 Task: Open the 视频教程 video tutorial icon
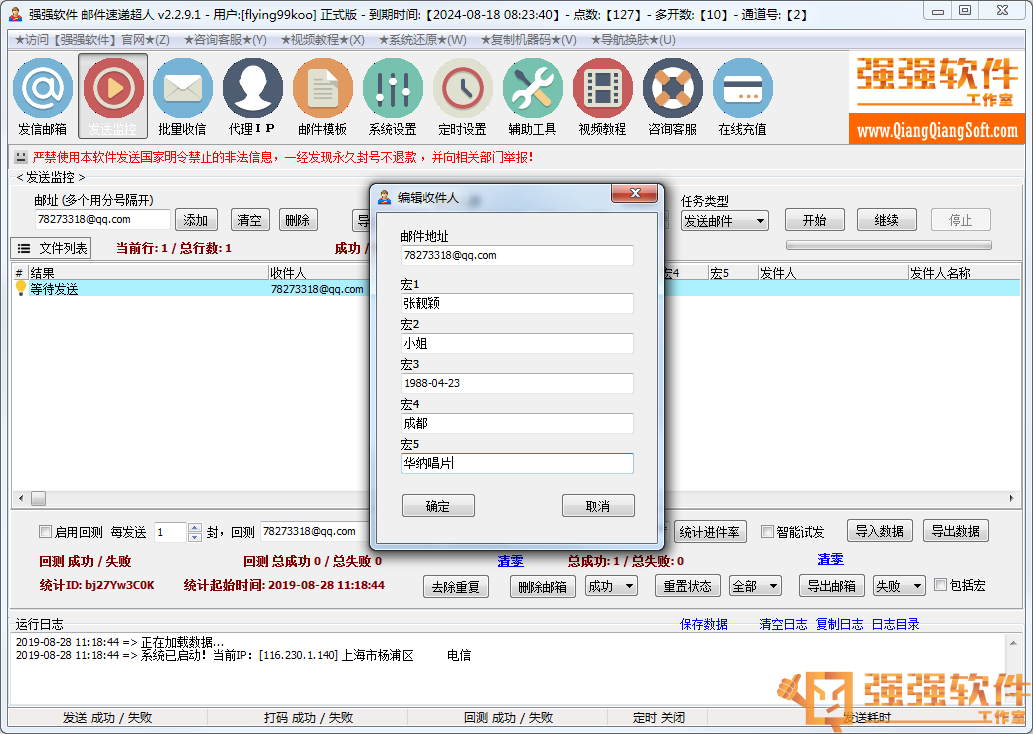pyautogui.click(x=602, y=96)
